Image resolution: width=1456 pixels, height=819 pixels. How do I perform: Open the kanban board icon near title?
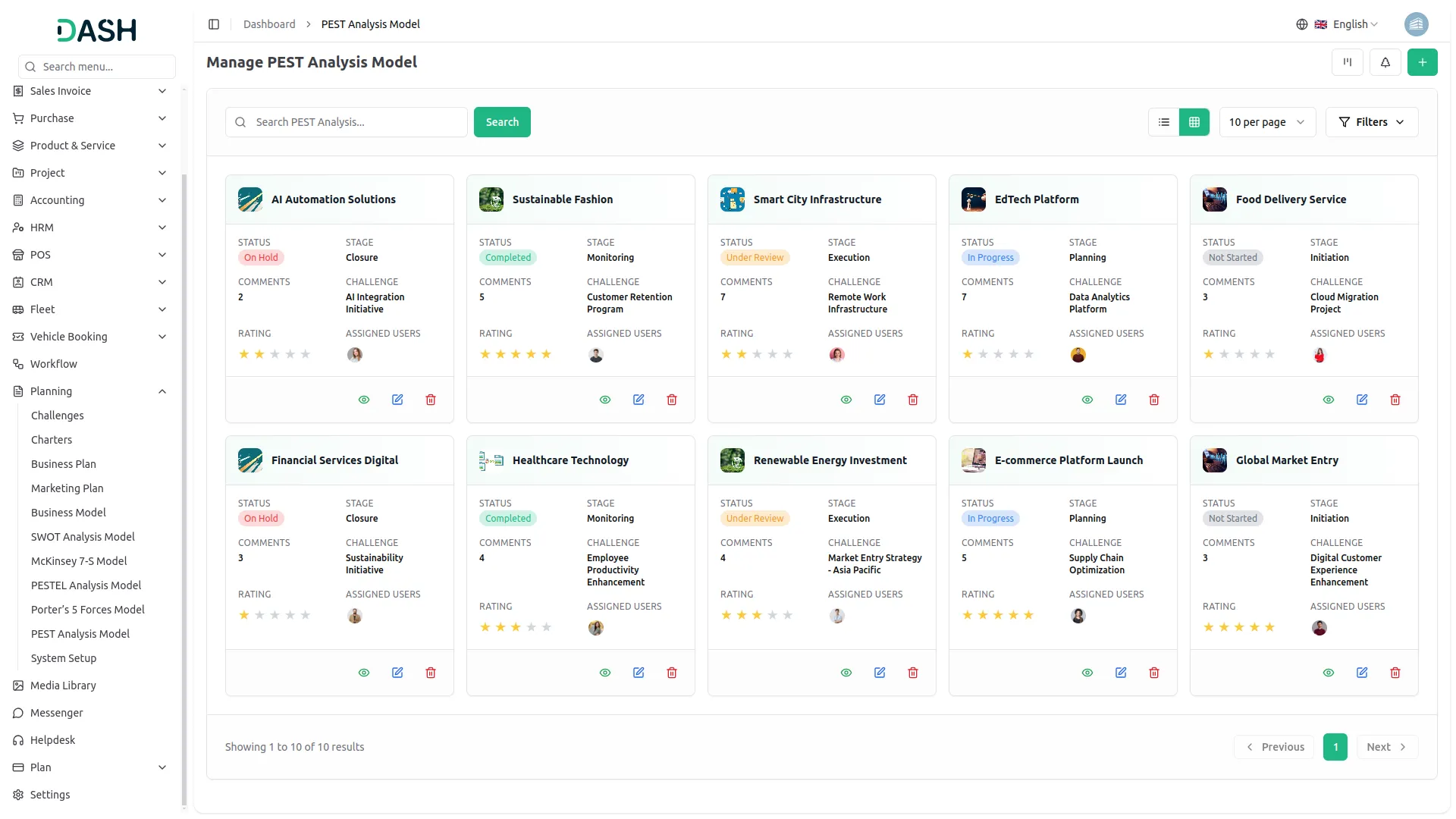pos(1347,62)
